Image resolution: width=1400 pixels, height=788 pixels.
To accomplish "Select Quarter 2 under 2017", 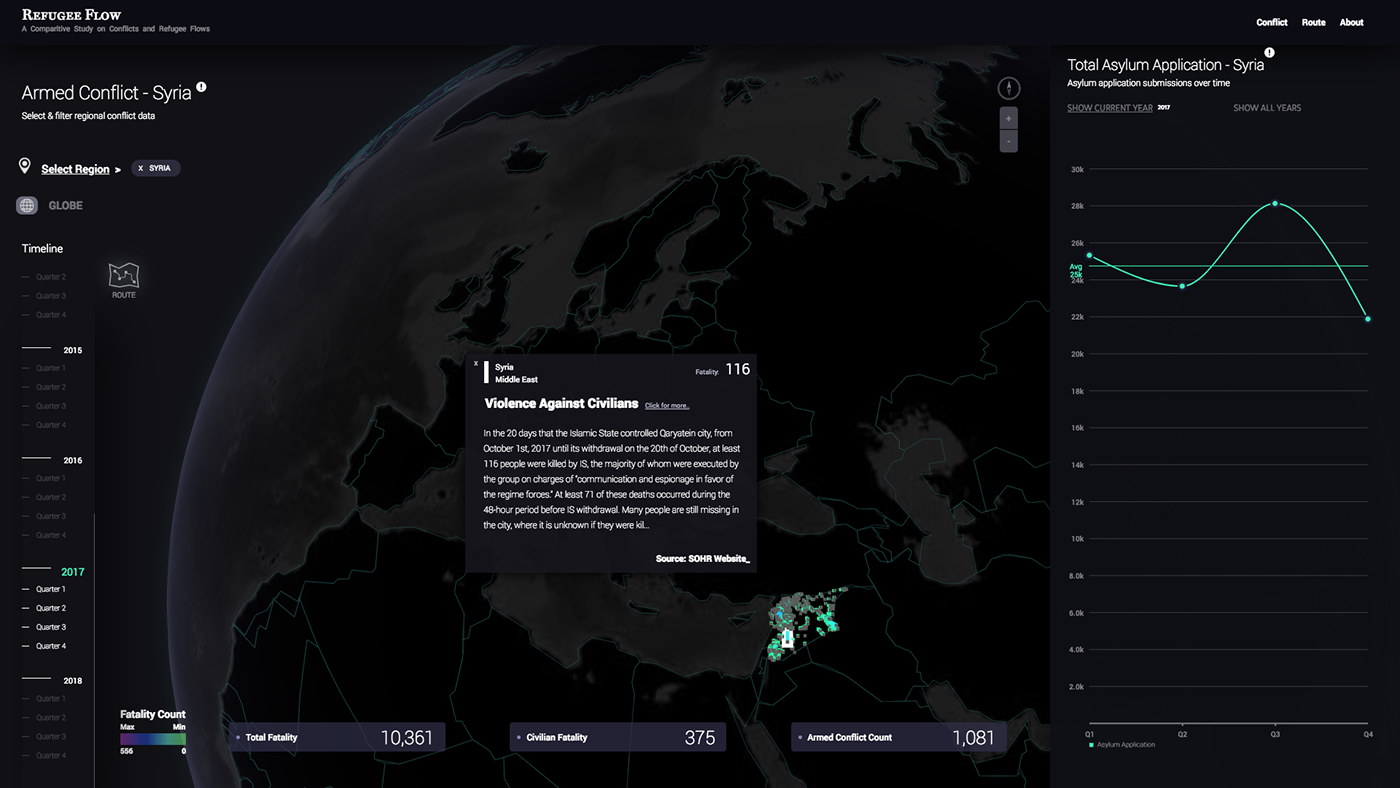I will point(51,608).
